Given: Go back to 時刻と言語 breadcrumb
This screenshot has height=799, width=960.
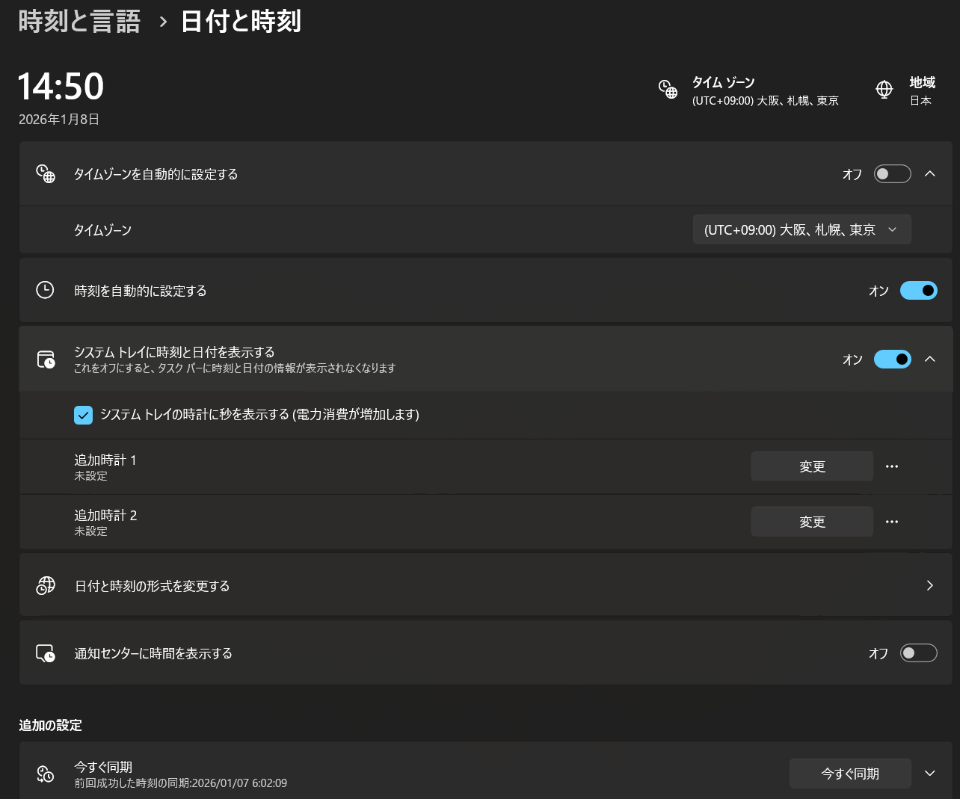Looking at the screenshot, I should click(x=80, y=21).
